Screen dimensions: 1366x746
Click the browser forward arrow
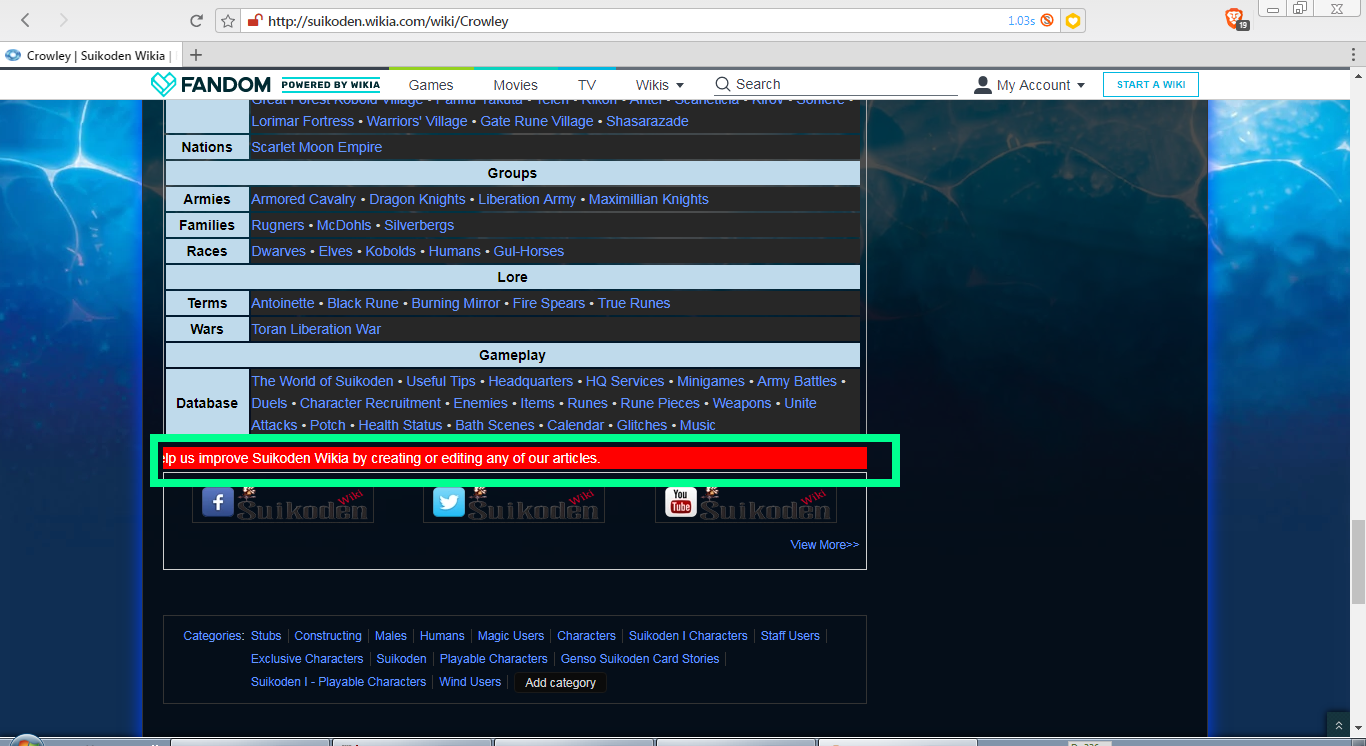click(x=64, y=20)
